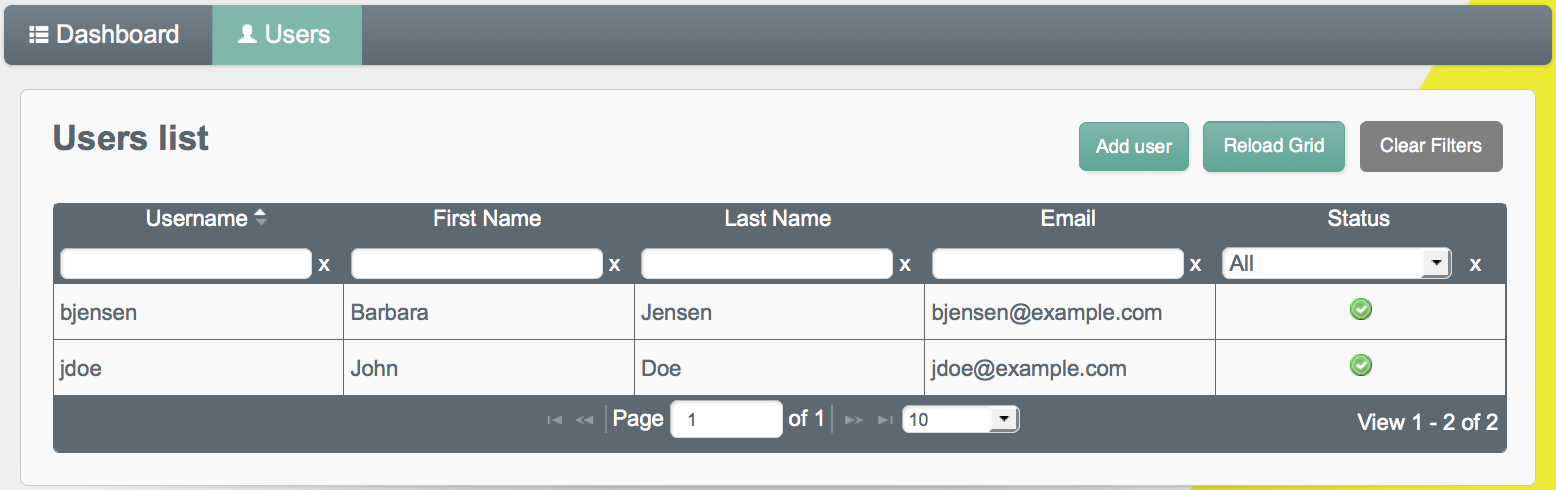This screenshot has width=1556, height=490.
Task: Click the Add user button
Action: (x=1134, y=146)
